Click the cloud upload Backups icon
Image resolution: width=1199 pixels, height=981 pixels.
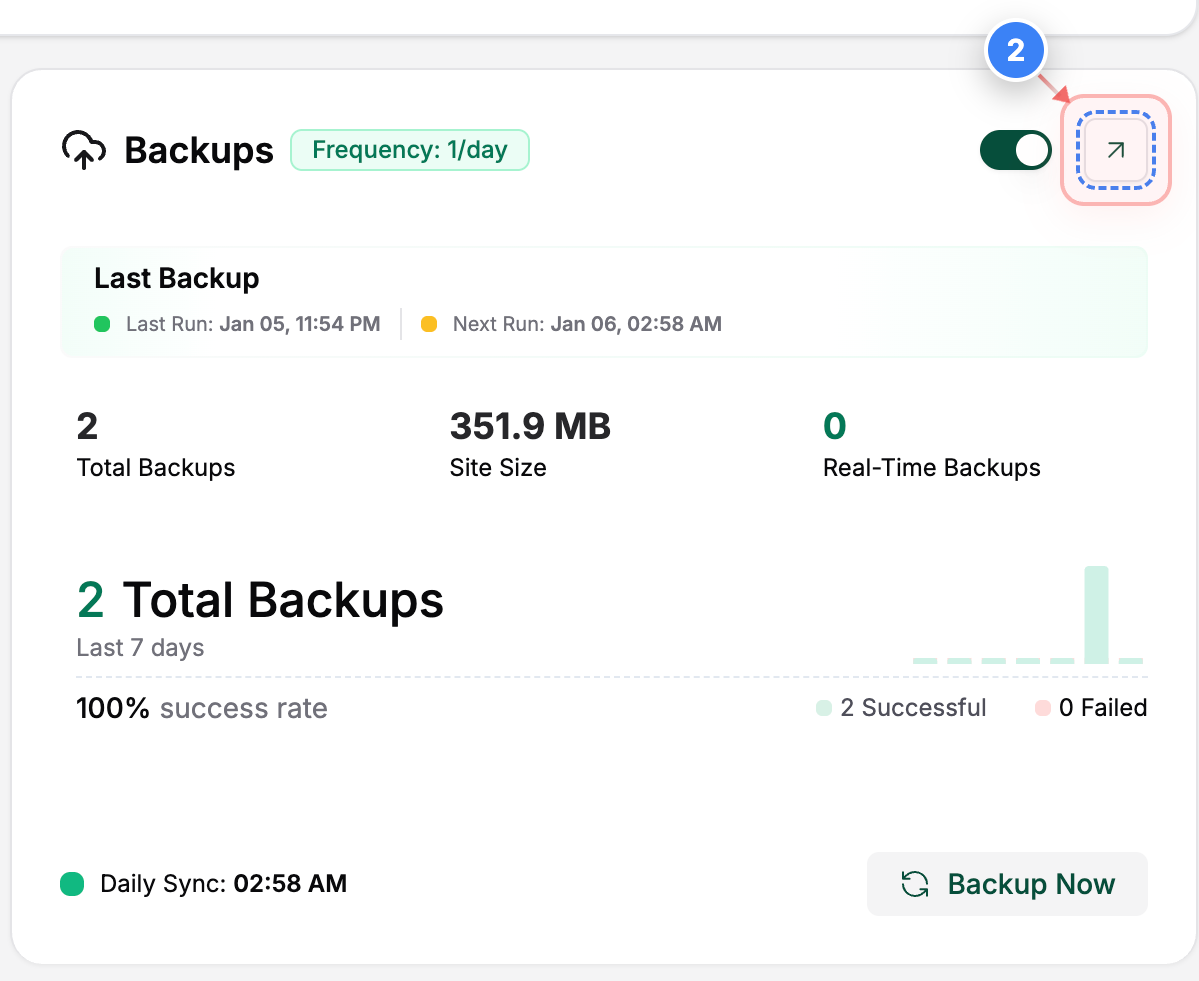pyautogui.click(x=84, y=150)
